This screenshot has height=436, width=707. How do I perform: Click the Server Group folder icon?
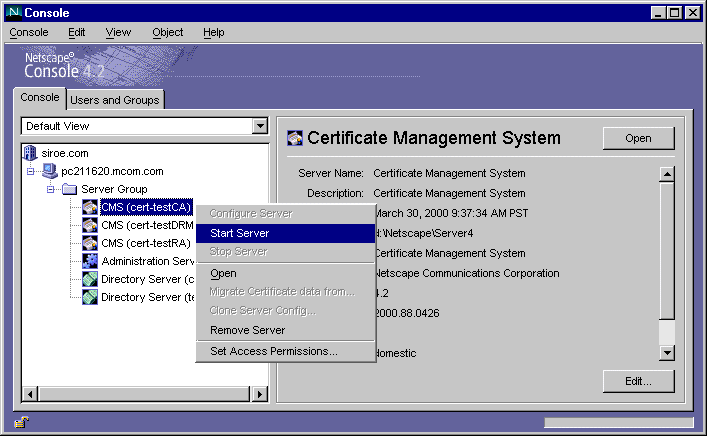point(70,189)
